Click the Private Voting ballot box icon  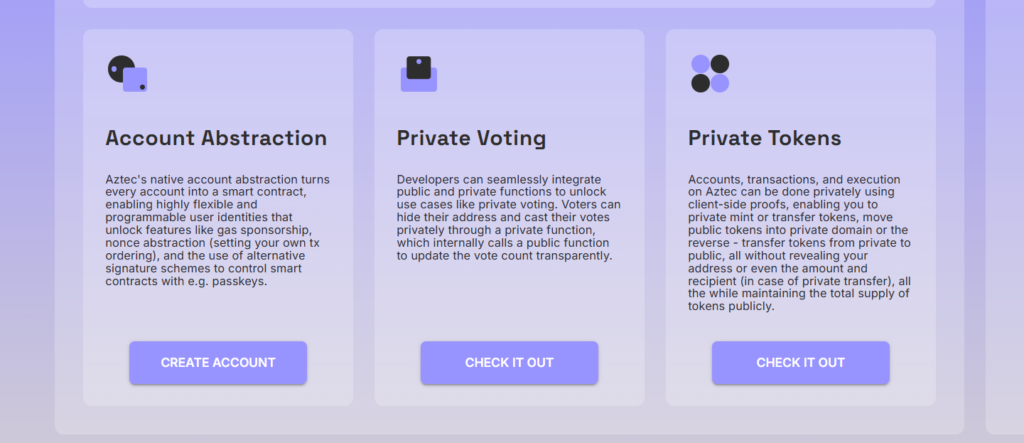[419, 74]
